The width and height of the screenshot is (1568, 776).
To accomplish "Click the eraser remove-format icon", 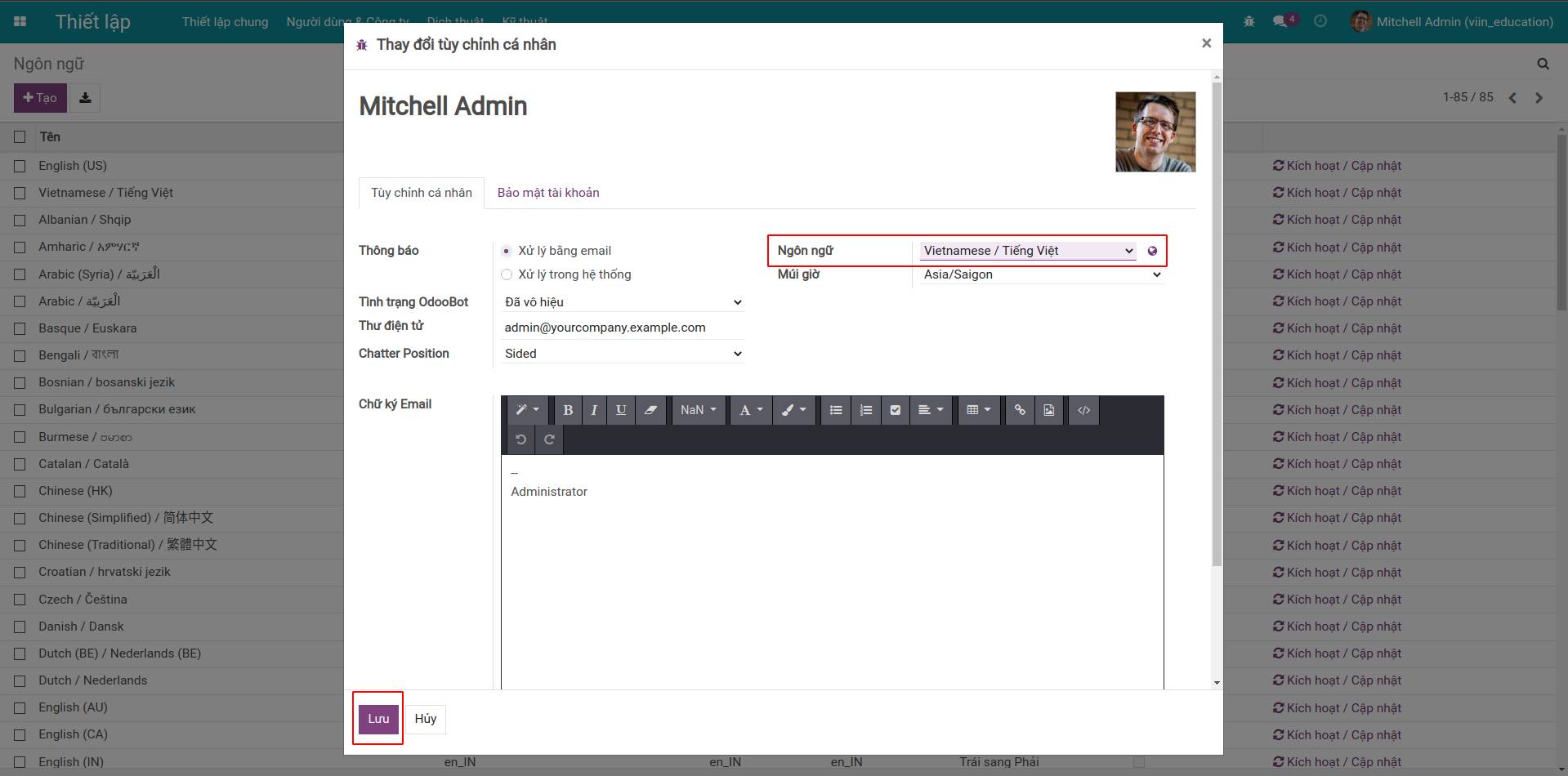I will [650, 410].
